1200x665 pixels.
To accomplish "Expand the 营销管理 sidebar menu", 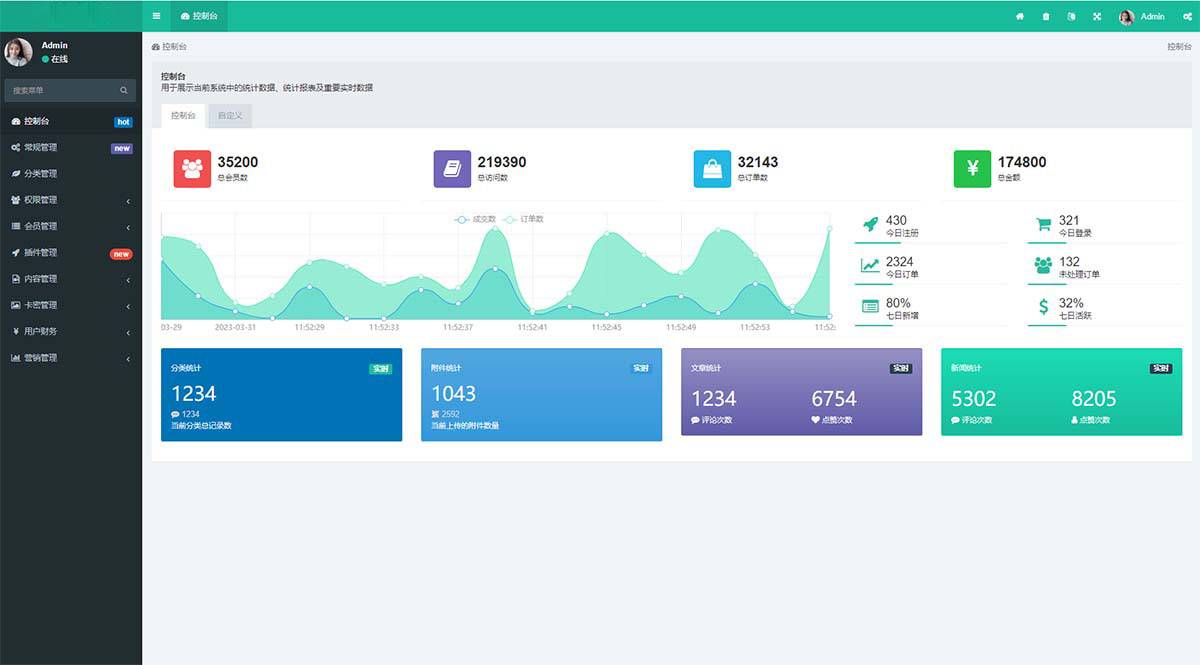I will (70, 358).
